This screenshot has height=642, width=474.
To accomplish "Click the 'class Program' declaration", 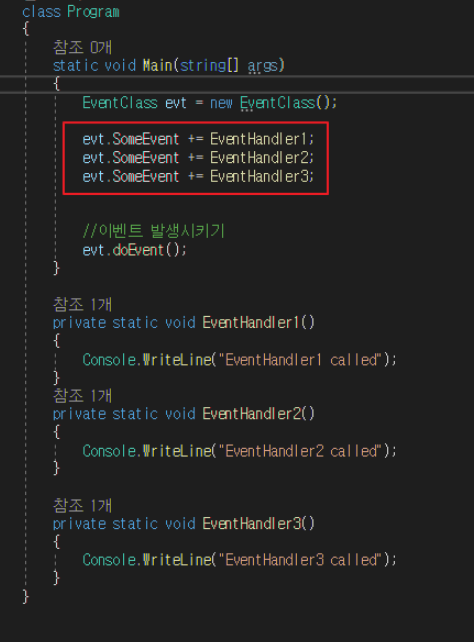I will point(71,11).
